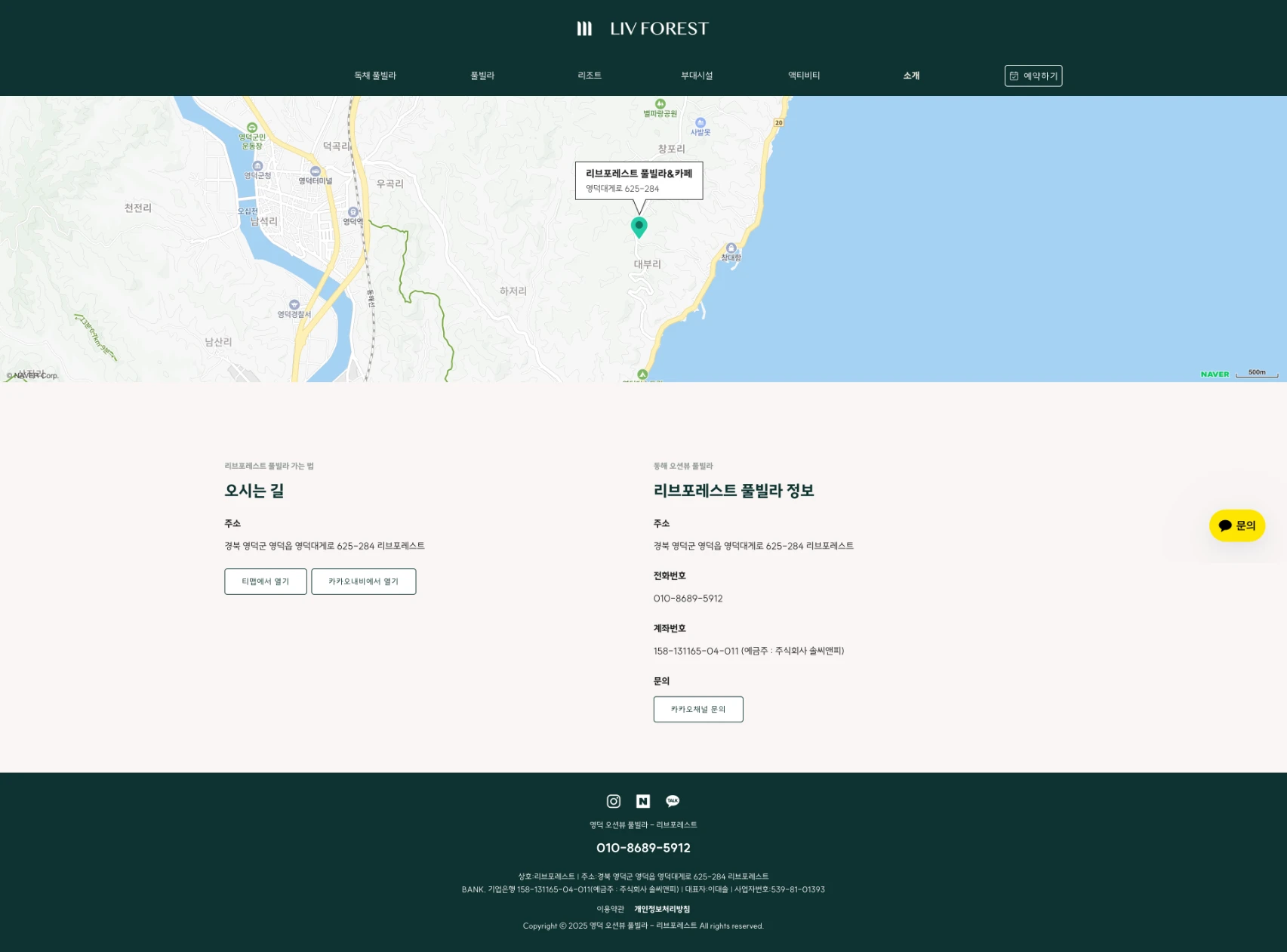The image size is (1287, 952).
Task: Click the 영덕역 station icon on map
Action: [x=353, y=212]
